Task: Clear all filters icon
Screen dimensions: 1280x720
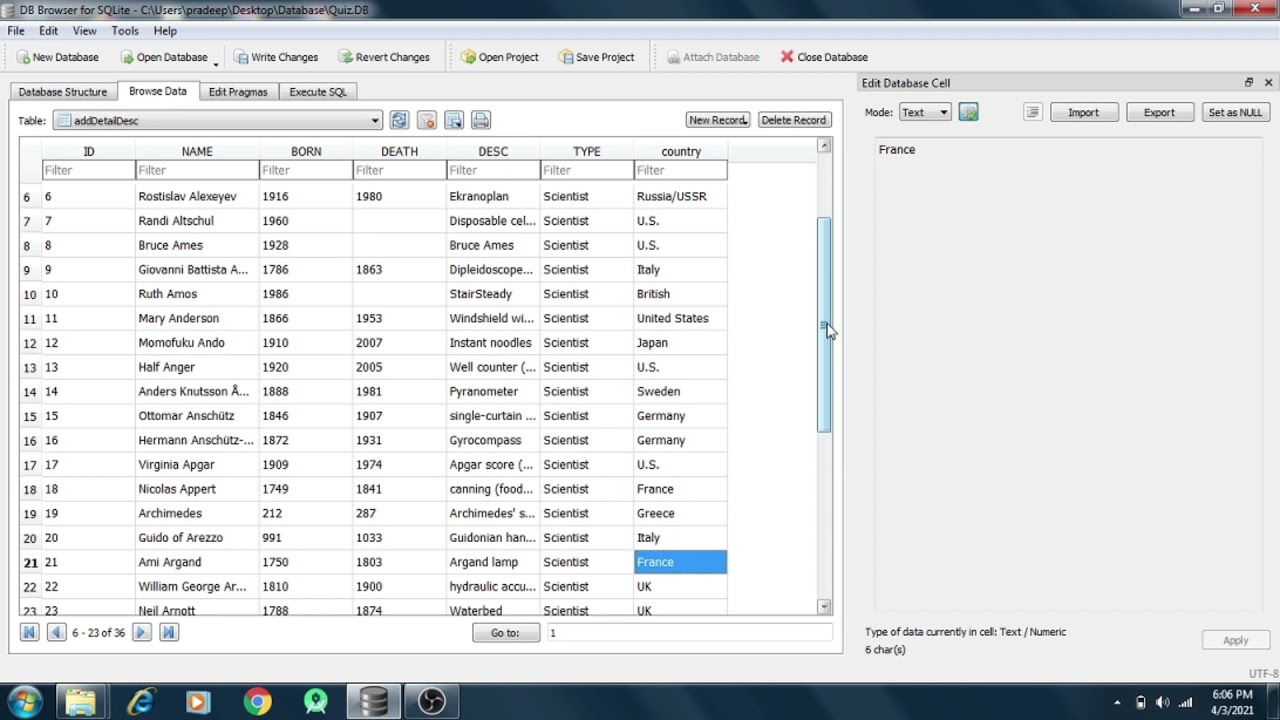Action: click(426, 120)
